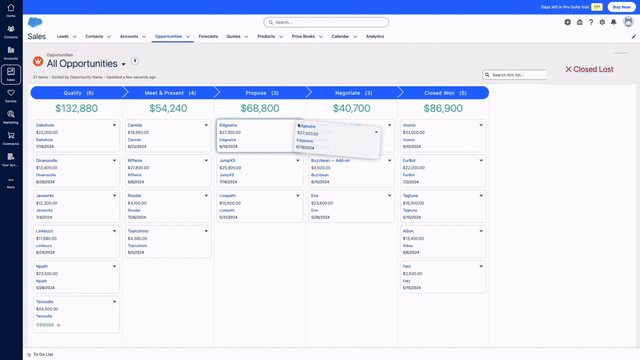The image size is (640, 360).
Task: Expand Opportunities tab dropdown chevron
Action: click(188, 37)
